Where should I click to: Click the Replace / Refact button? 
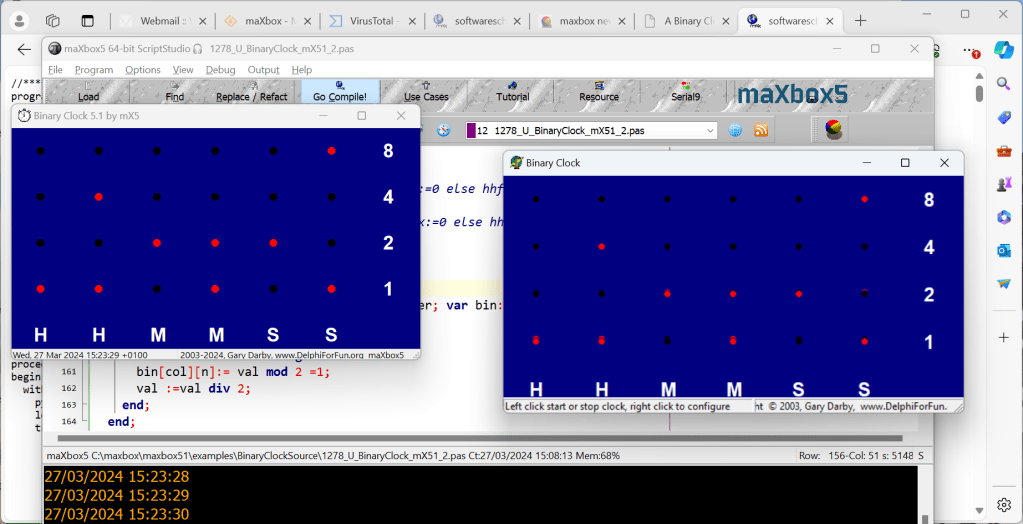251,92
